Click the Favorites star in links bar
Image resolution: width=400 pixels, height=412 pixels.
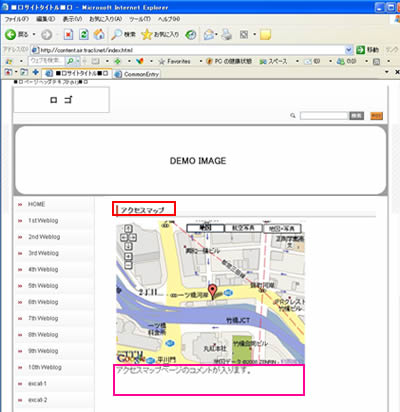162,61
